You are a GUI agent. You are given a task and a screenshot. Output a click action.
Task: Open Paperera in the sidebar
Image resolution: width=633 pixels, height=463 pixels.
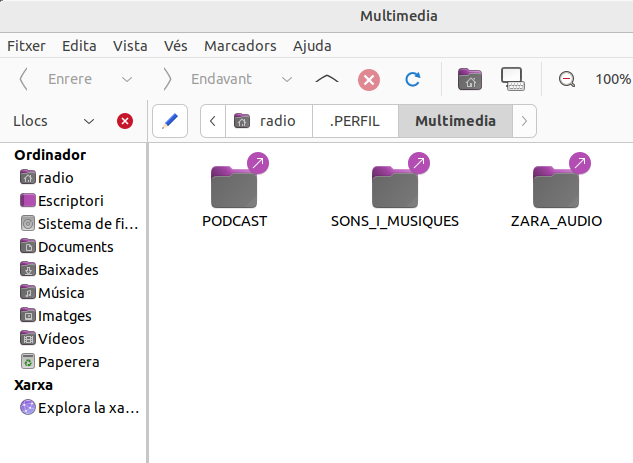(68, 362)
